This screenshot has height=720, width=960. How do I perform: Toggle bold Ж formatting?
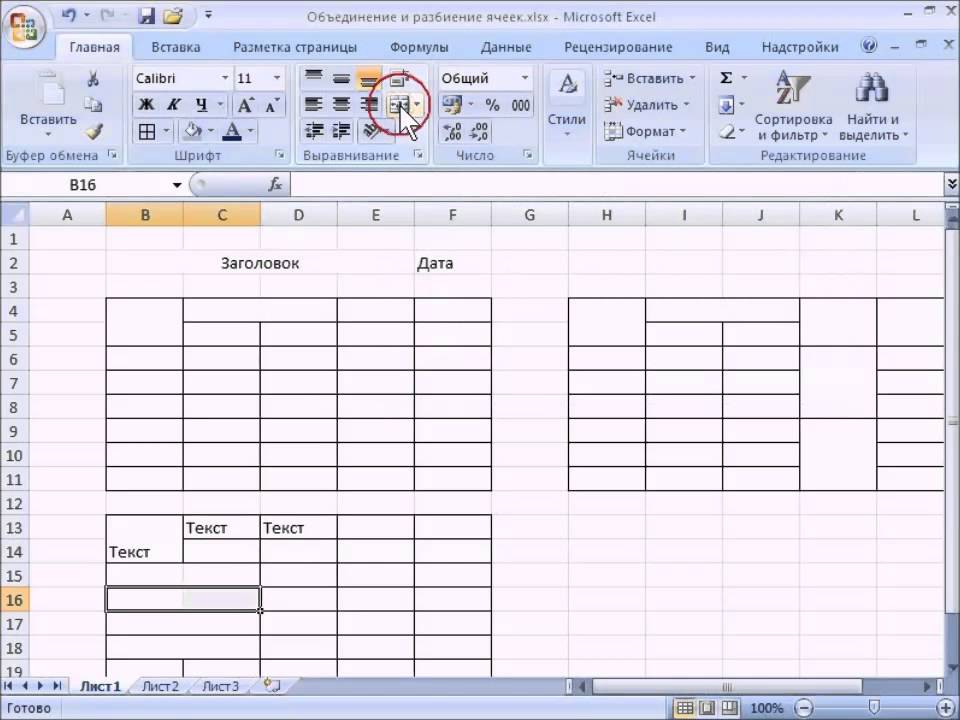coord(146,105)
